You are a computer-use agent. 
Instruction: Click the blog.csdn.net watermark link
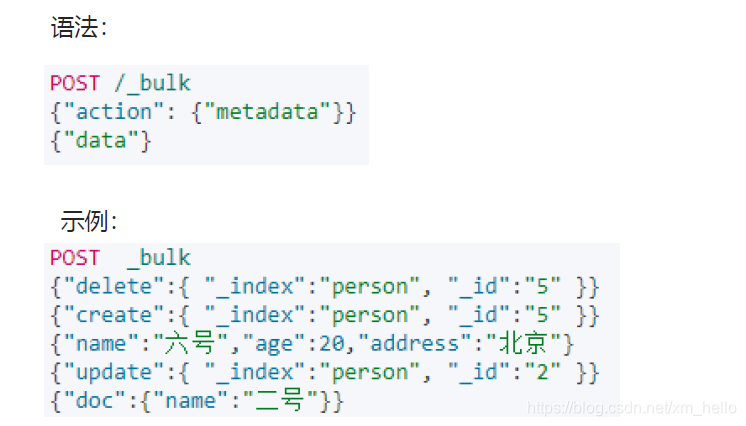tap(632, 408)
